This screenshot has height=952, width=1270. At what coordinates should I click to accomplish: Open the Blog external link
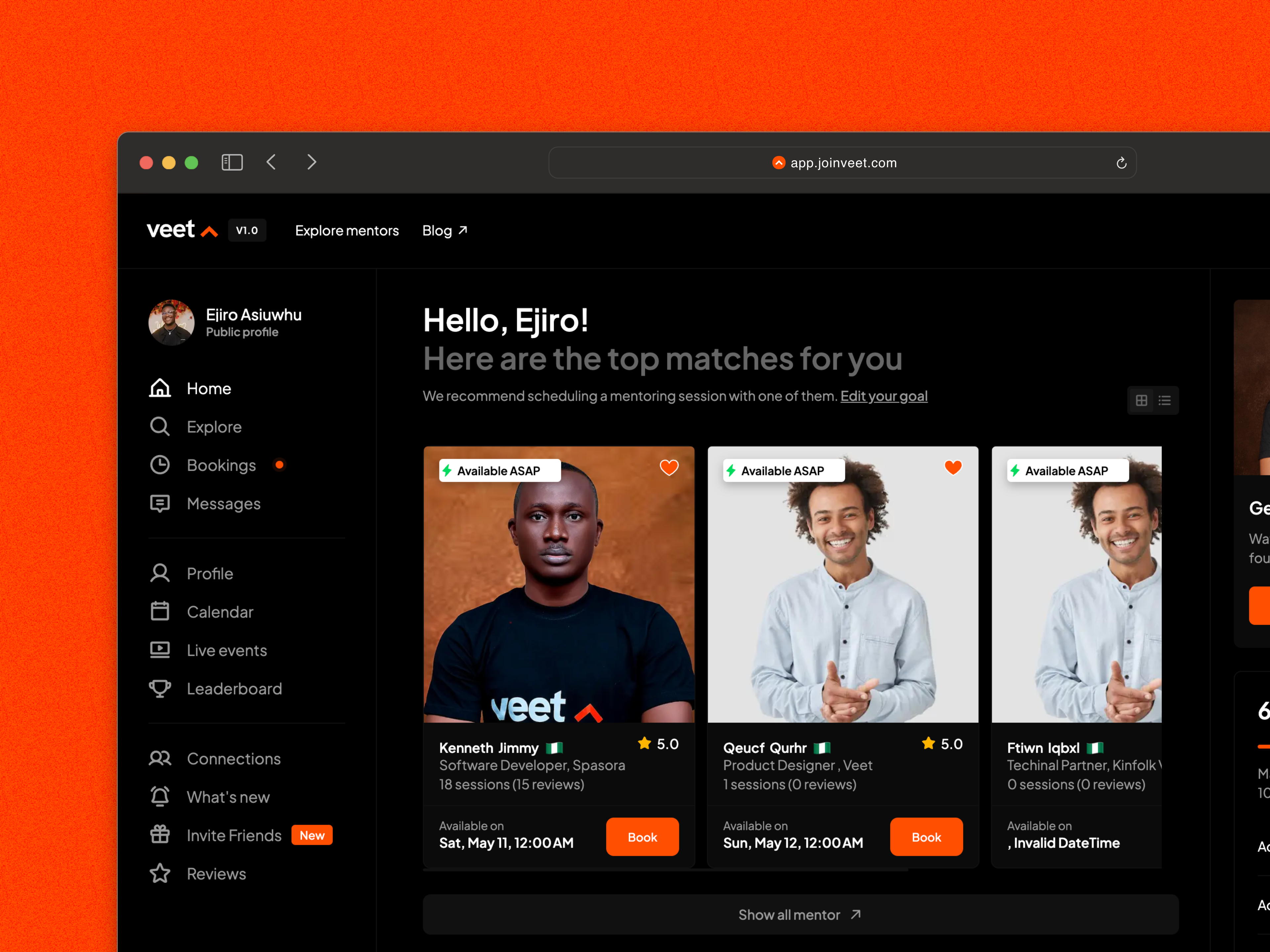[445, 231]
